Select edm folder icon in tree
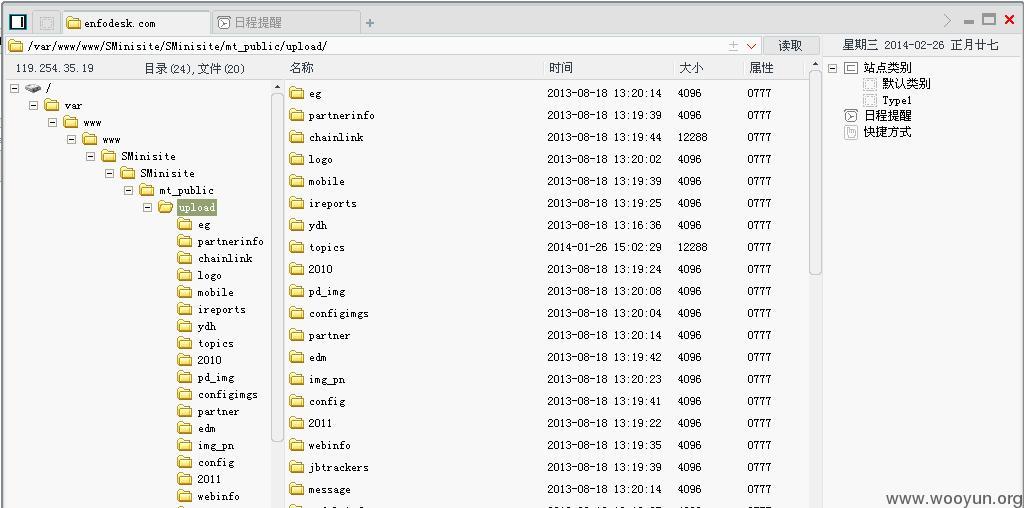The height and width of the screenshot is (508, 1024). coord(185,428)
